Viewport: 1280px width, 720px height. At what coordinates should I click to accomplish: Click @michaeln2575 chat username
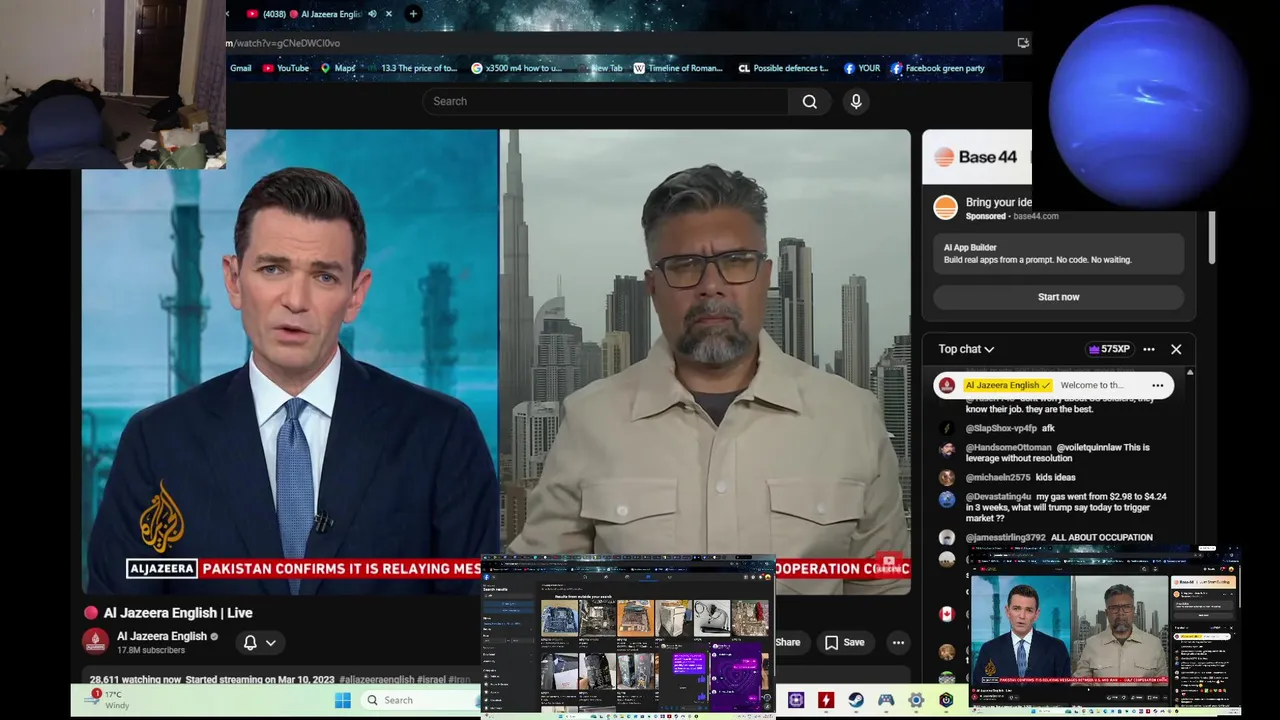pos(998,478)
